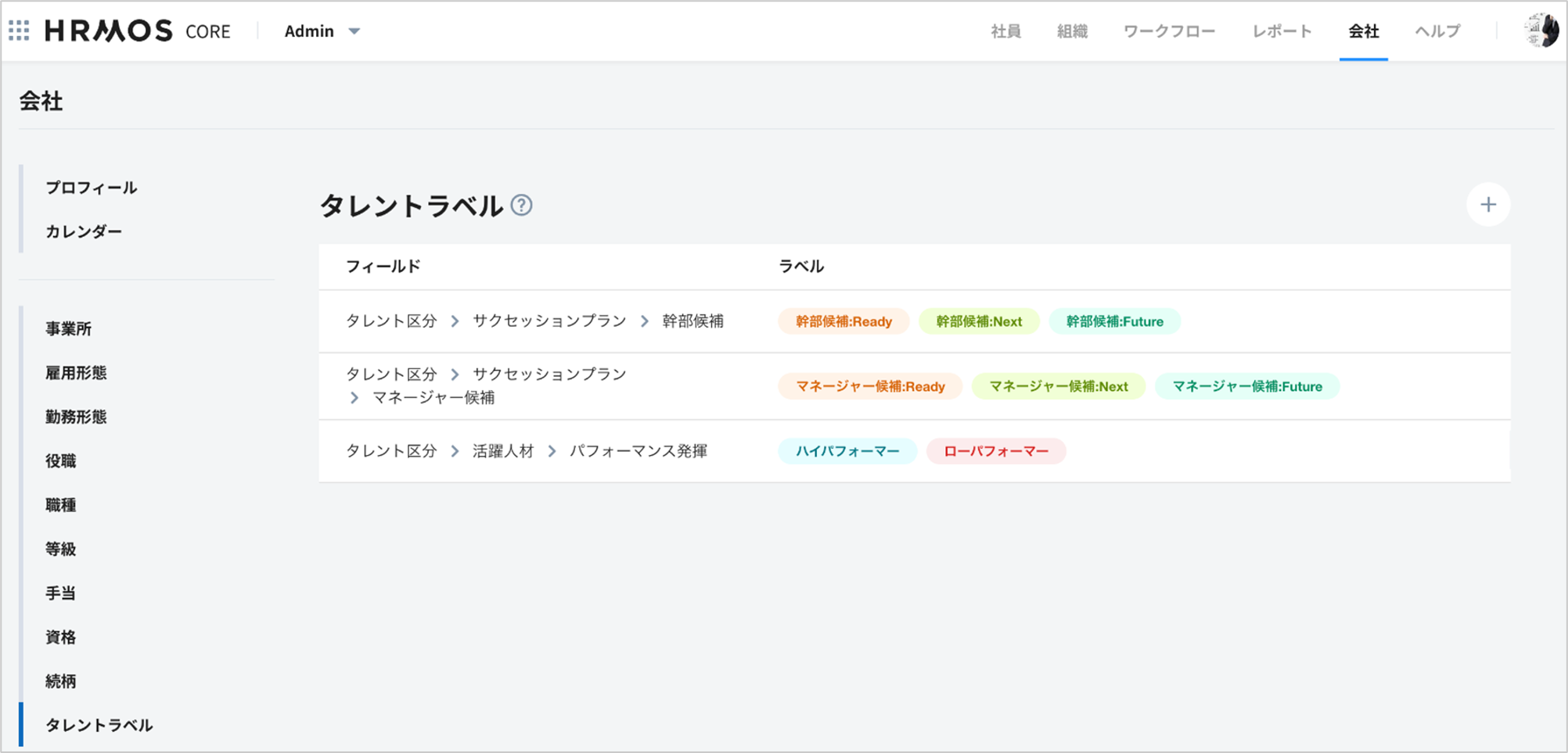Screen dimensions: 1568x753
Task: Open the app launcher grid icon
Action: click(x=19, y=30)
